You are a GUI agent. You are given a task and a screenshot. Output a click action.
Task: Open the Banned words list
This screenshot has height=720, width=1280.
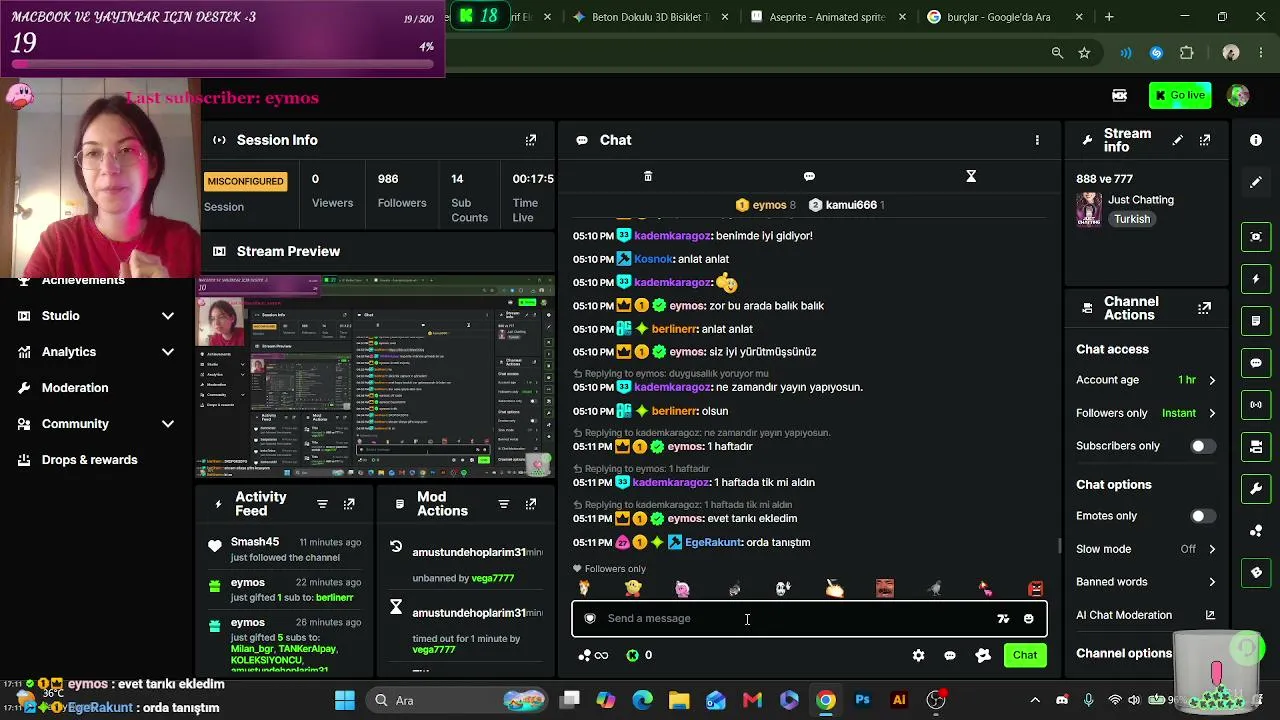tap(1146, 582)
